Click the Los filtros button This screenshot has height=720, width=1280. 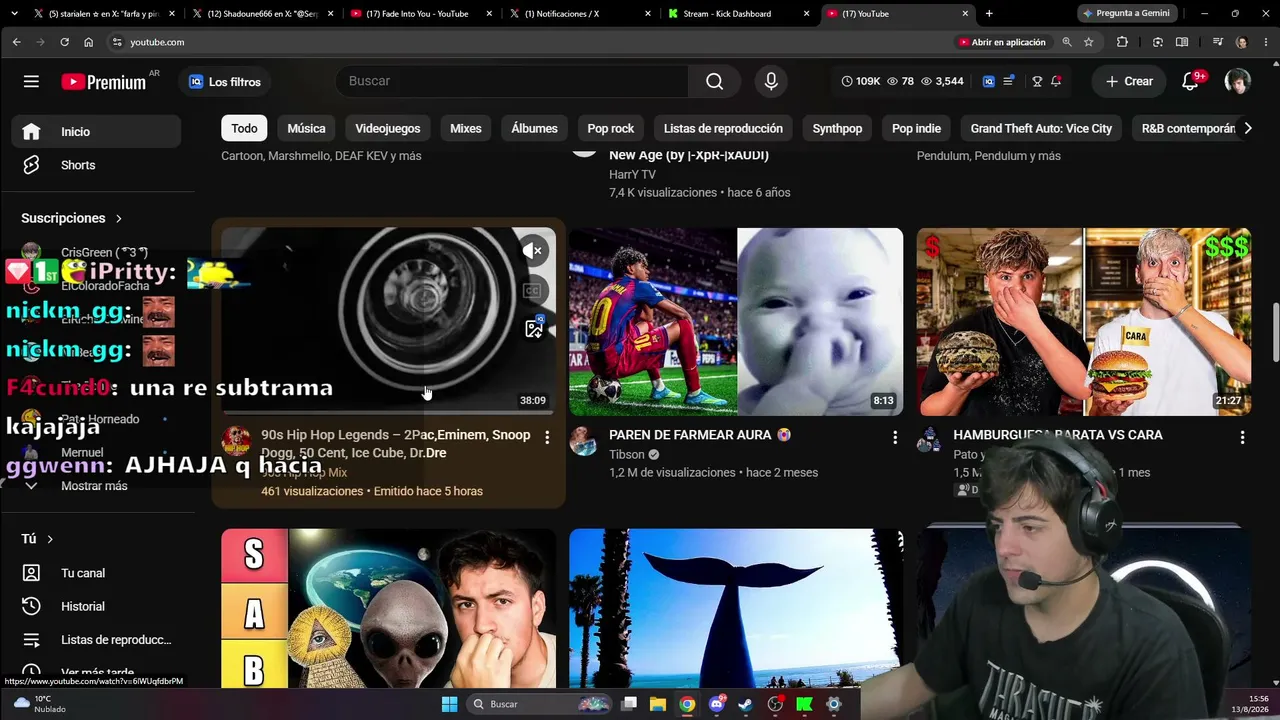[x=225, y=82]
